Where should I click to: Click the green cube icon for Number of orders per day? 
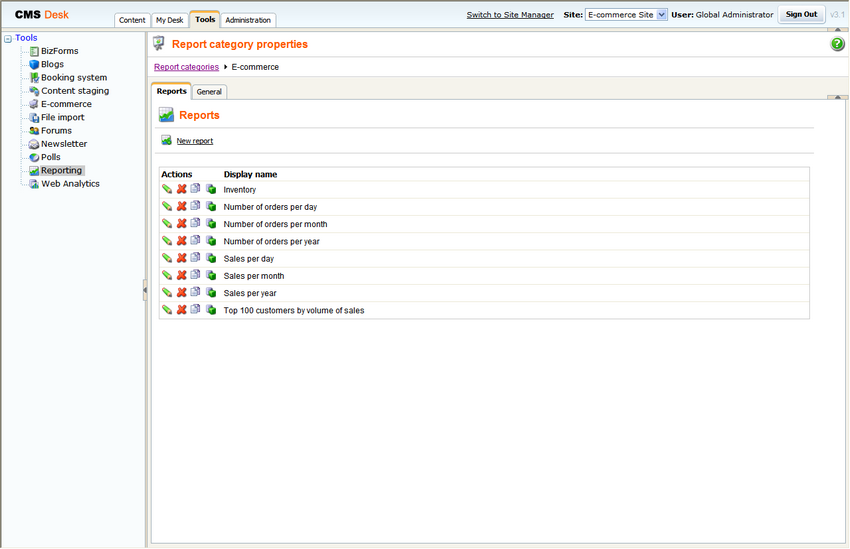pyautogui.click(x=211, y=207)
